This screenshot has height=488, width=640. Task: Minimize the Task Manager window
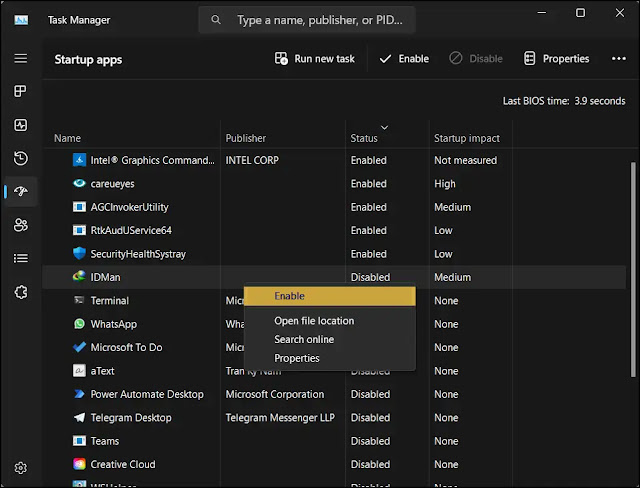point(541,13)
